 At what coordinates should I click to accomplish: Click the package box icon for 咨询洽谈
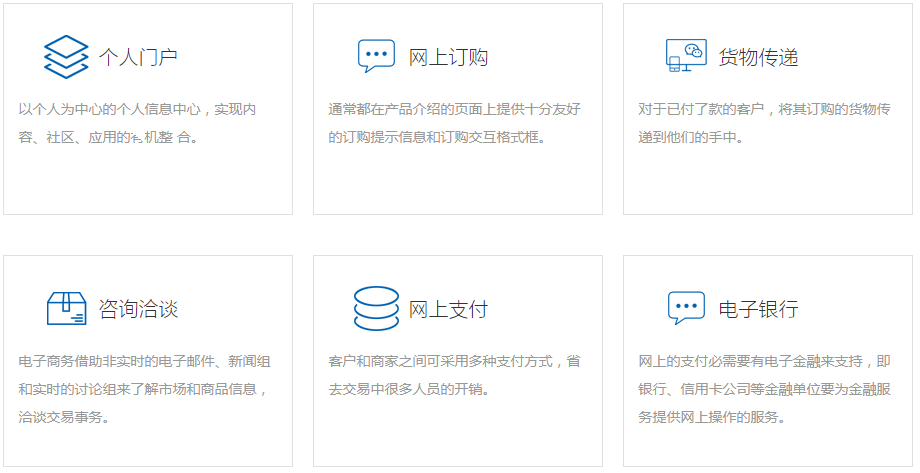(66, 308)
